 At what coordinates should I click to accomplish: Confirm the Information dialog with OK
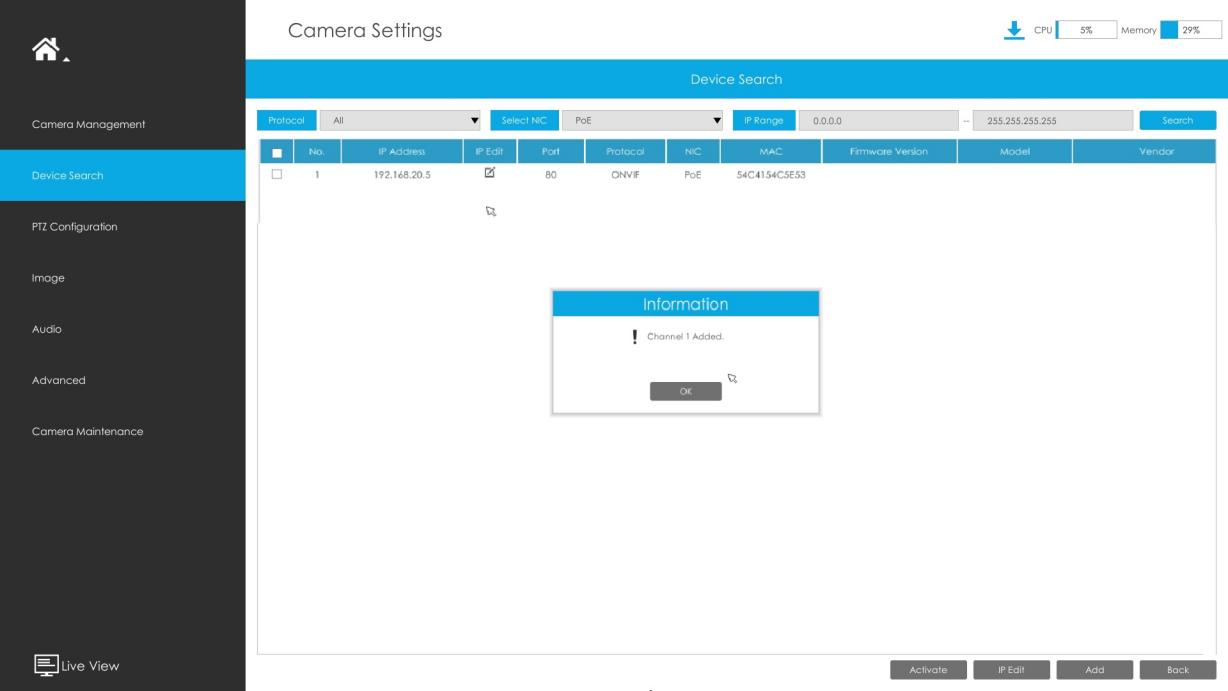click(686, 391)
